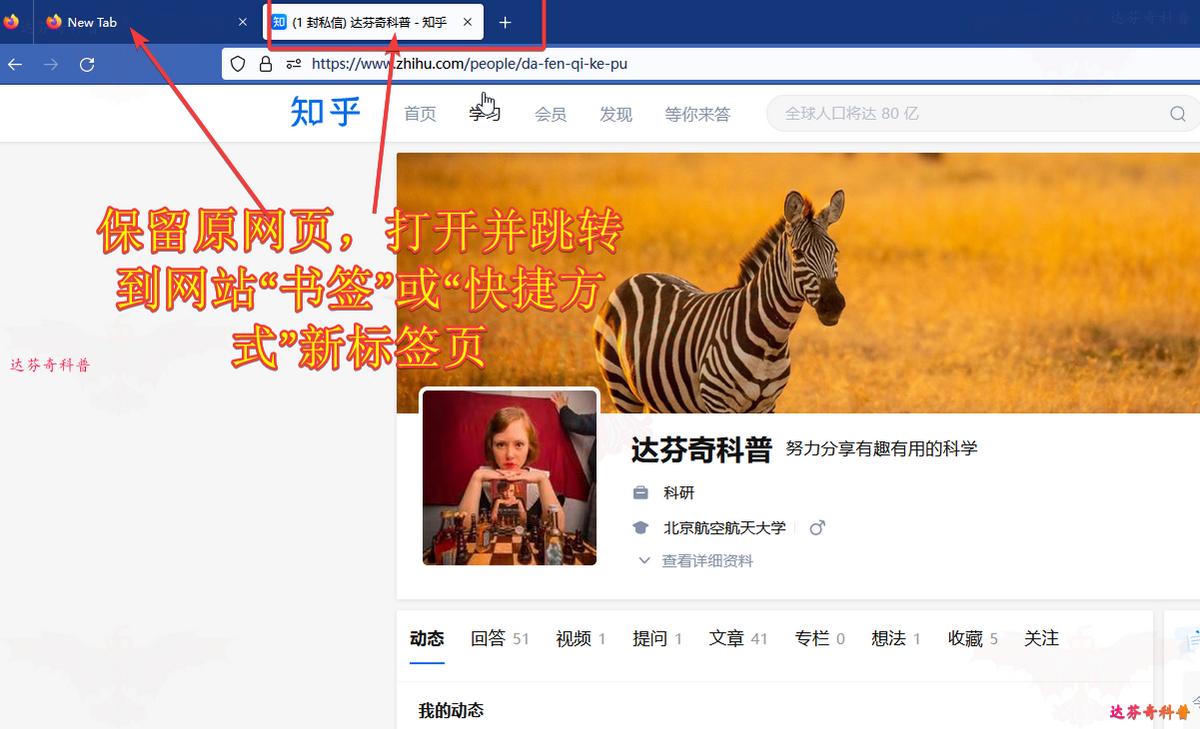1200x729 pixels.
Task: Select the 会员 membership menu item
Action: 551,113
